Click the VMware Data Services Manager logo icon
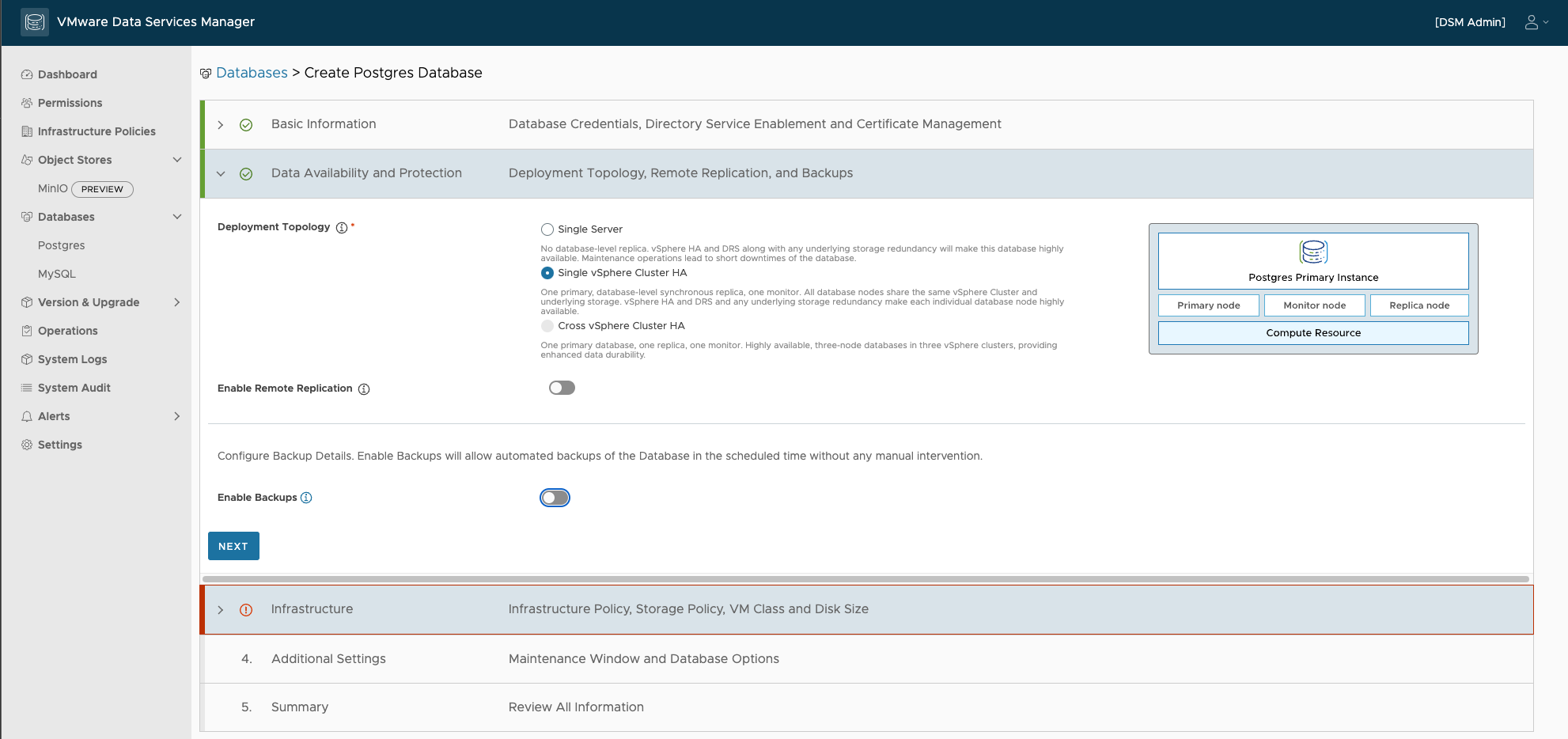1568x739 pixels. coord(35,22)
